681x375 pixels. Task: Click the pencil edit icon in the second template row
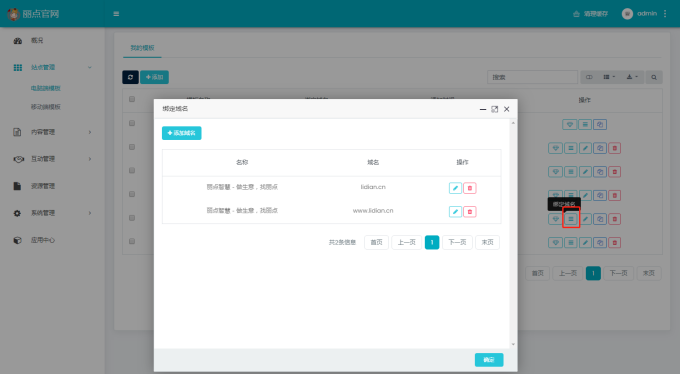tap(585, 148)
